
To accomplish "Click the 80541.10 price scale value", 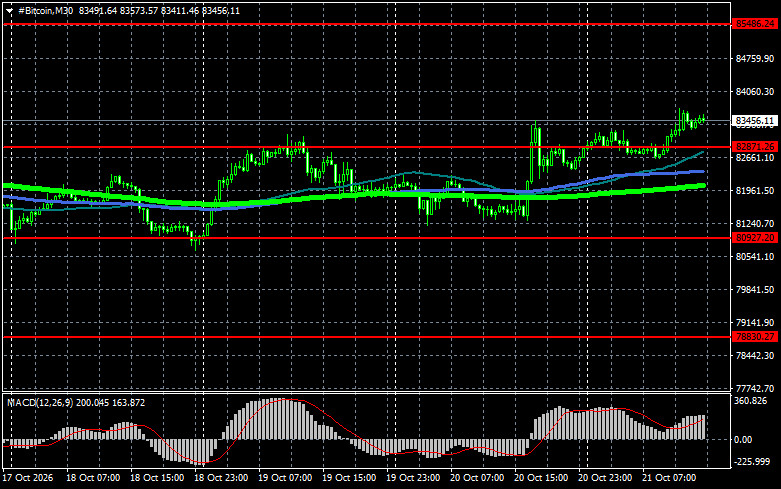I will 755,256.
